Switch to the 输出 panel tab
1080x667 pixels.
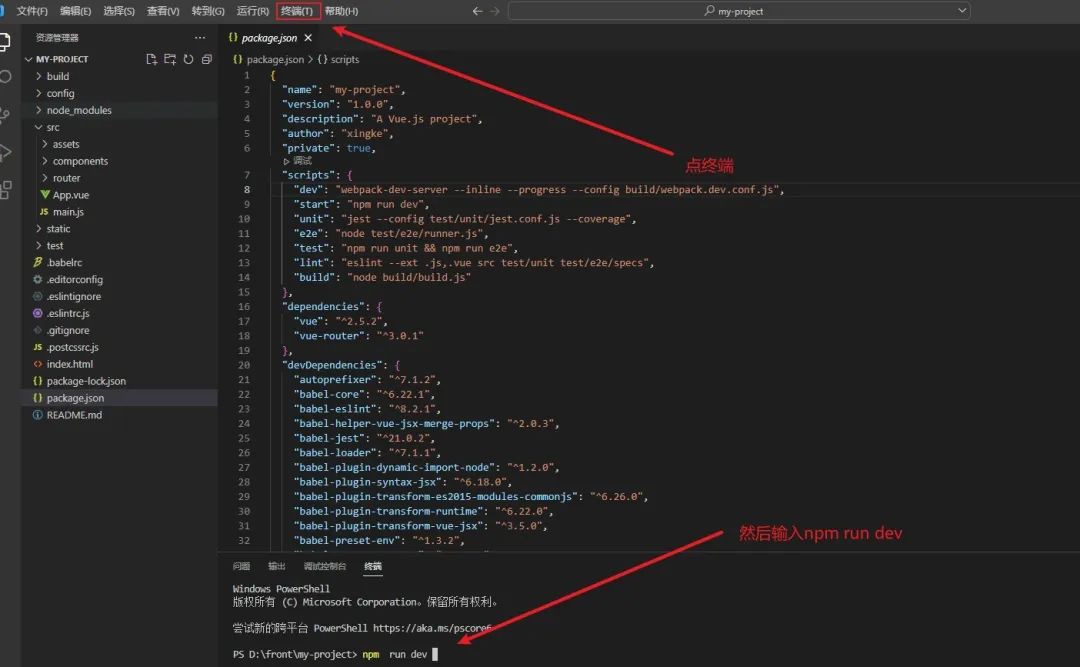(276, 566)
